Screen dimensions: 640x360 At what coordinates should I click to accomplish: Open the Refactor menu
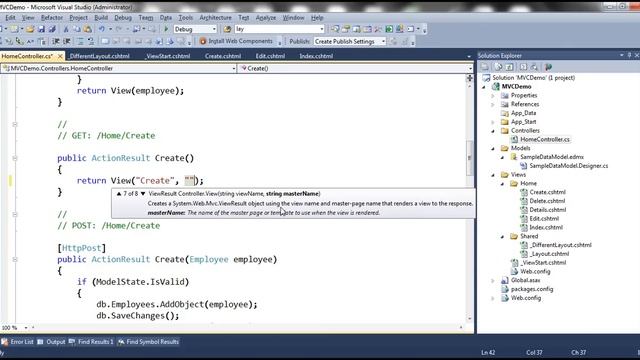52,18
